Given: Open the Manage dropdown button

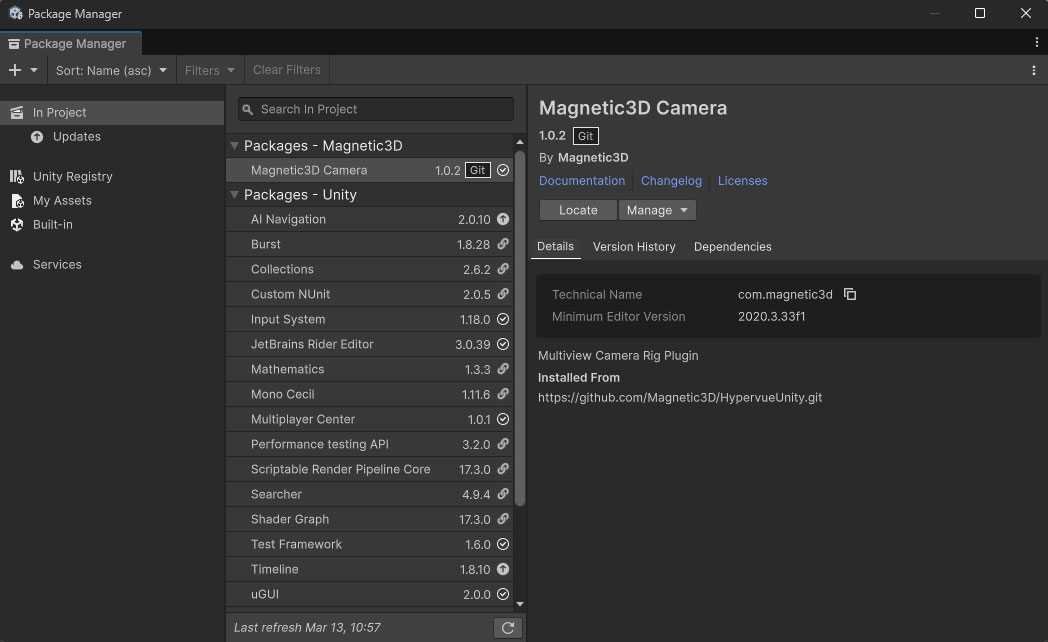Looking at the screenshot, I should pos(657,210).
